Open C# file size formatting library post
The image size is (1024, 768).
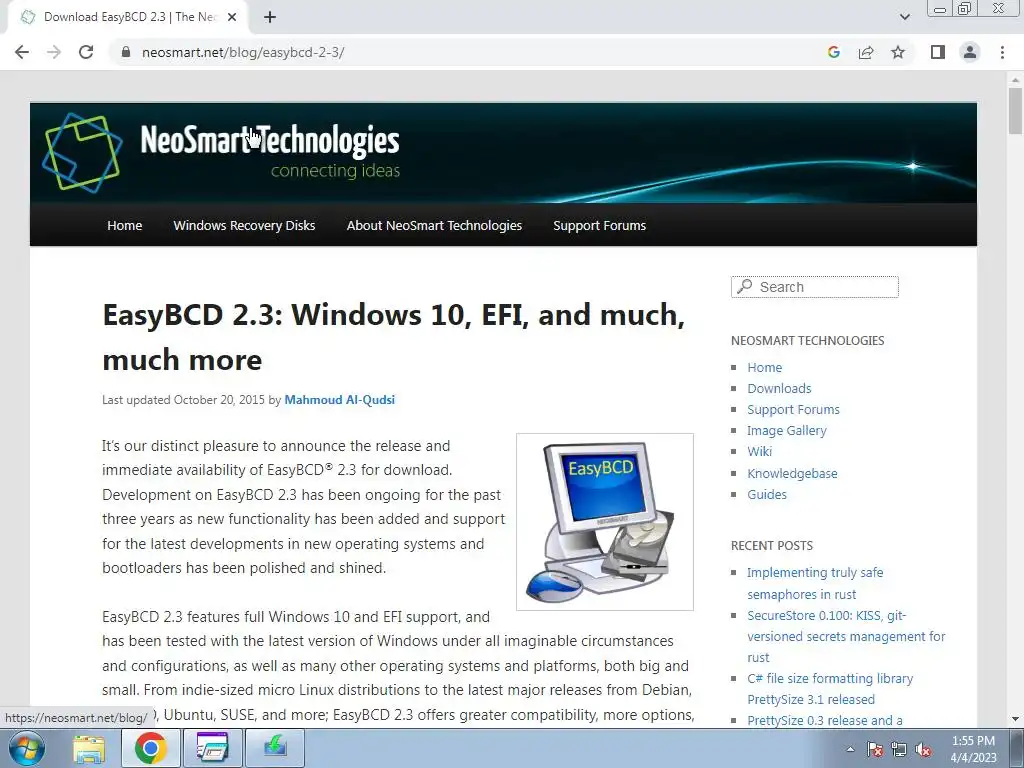830,689
